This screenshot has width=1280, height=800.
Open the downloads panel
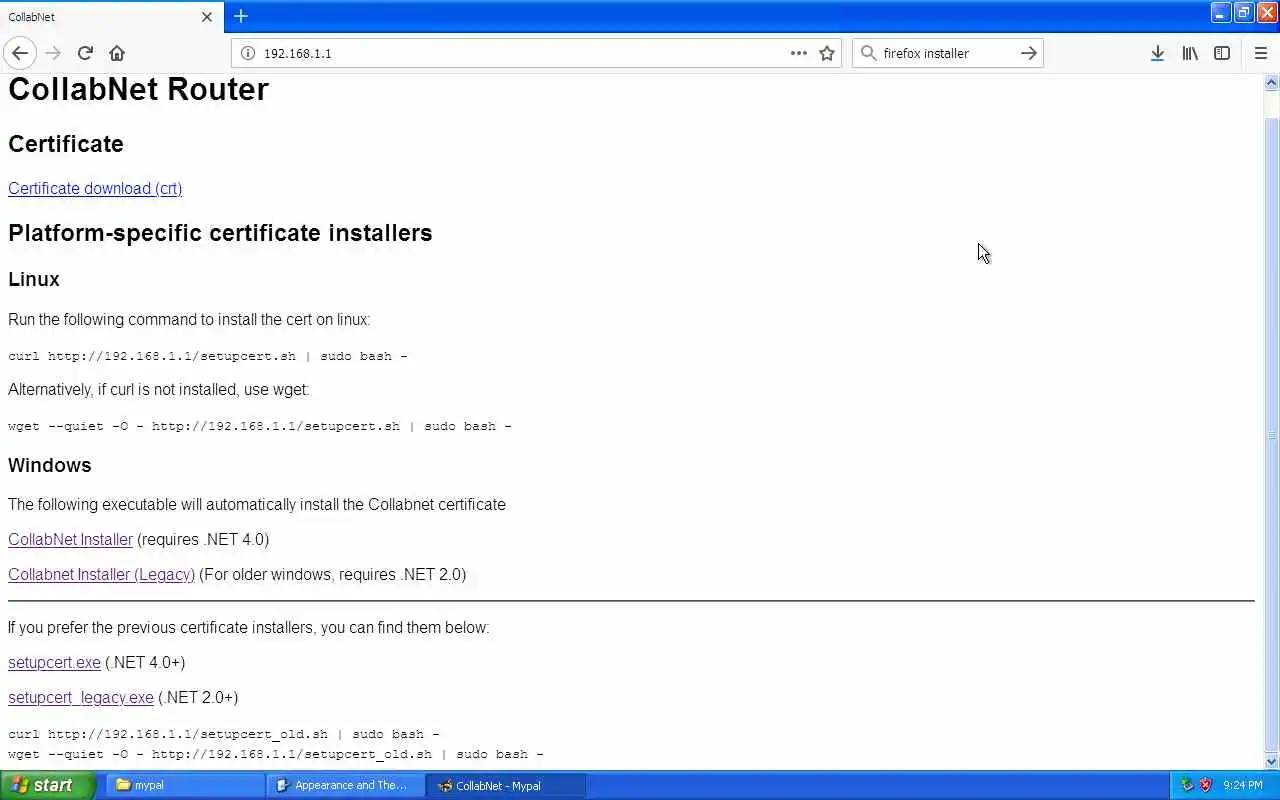(x=1157, y=53)
